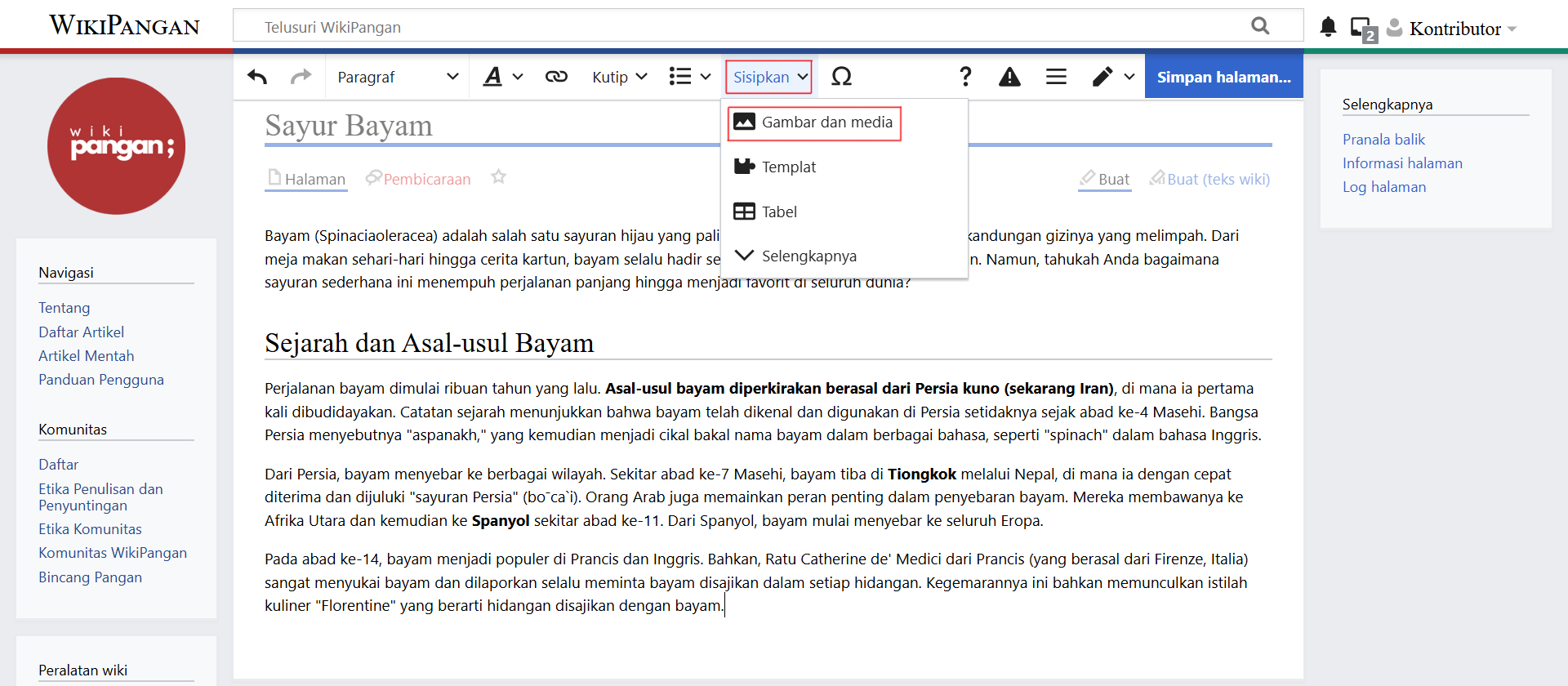
Task: Click the link insert icon
Action: pos(556,77)
